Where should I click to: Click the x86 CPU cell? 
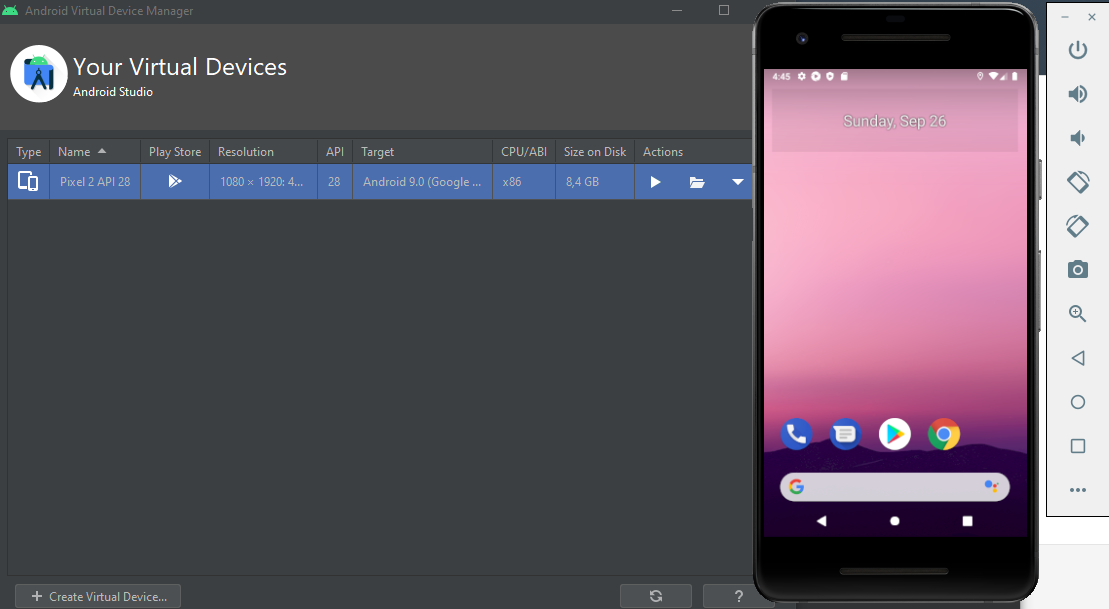click(x=524, y=182)
